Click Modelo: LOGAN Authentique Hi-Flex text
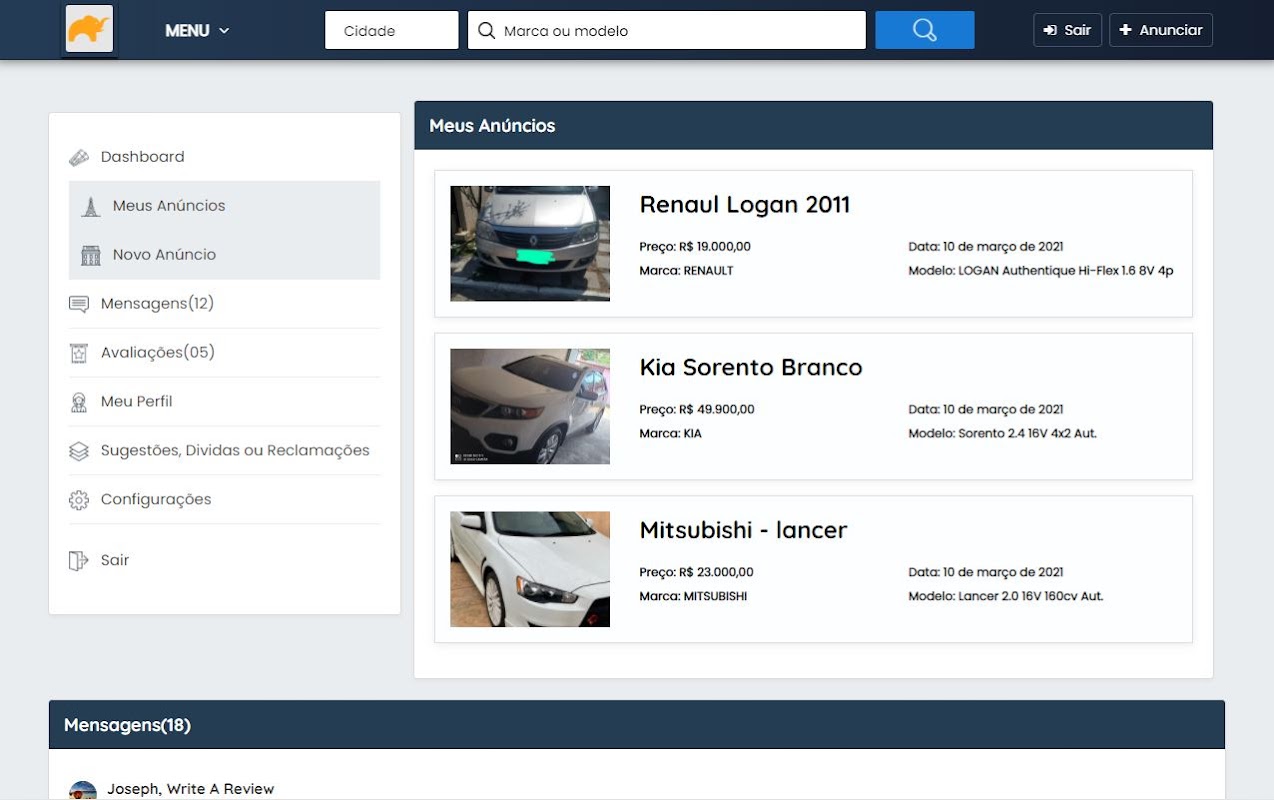The height and width of the screenshot is (800, 1274). click(x=1041, y=271)
